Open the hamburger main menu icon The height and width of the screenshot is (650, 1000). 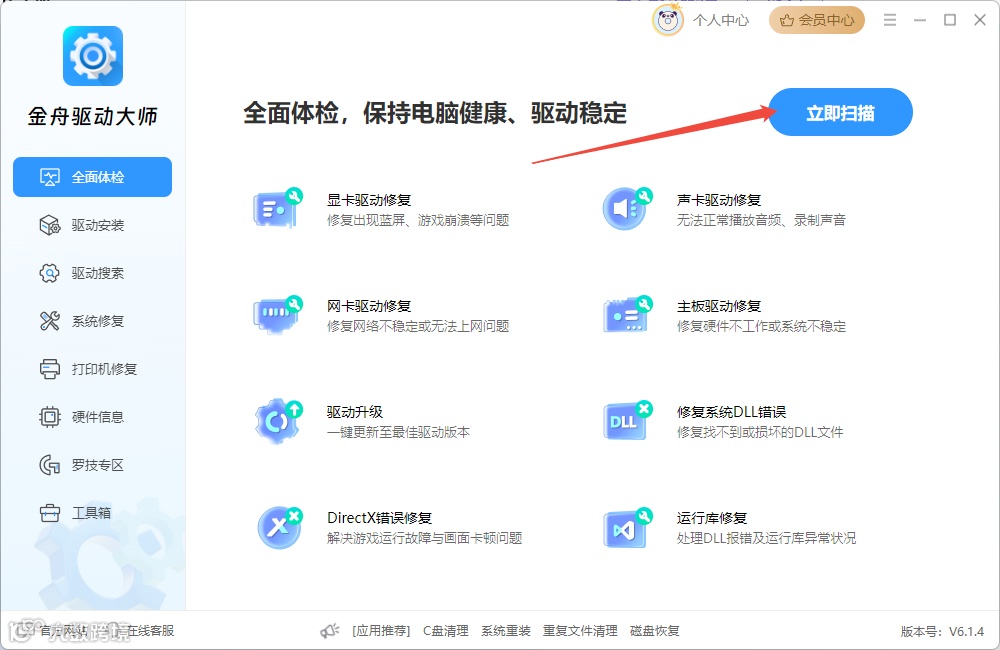click(890, 20)
